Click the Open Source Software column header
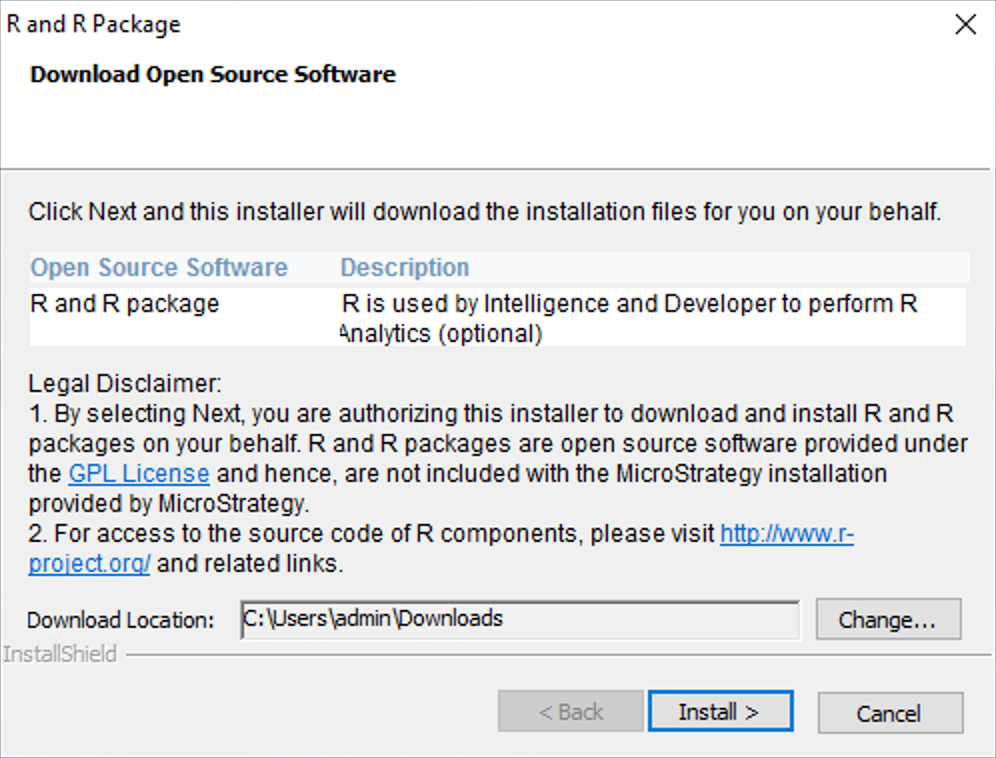The image size is (996, 758). tap(158, 267)
